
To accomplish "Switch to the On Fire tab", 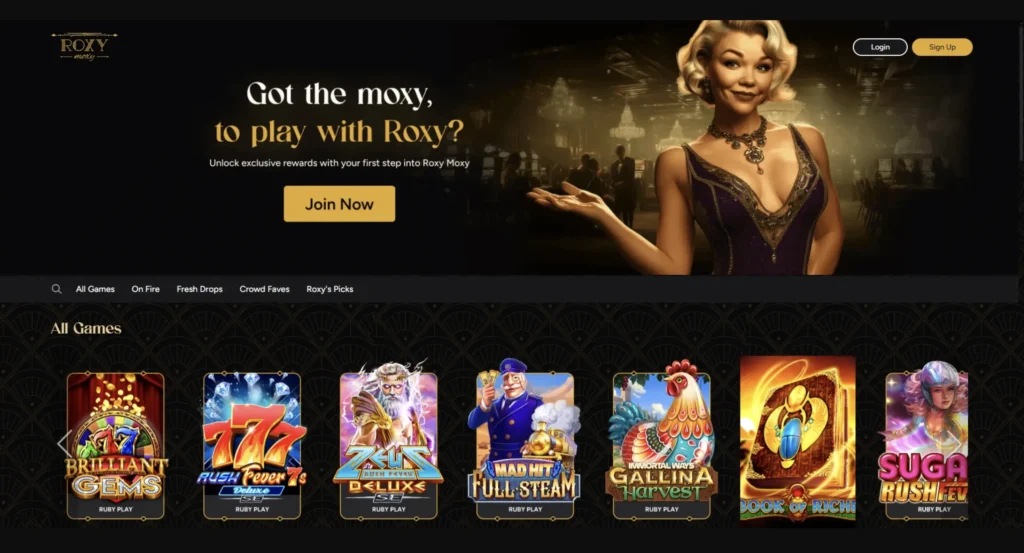I will tap(146, 289).
